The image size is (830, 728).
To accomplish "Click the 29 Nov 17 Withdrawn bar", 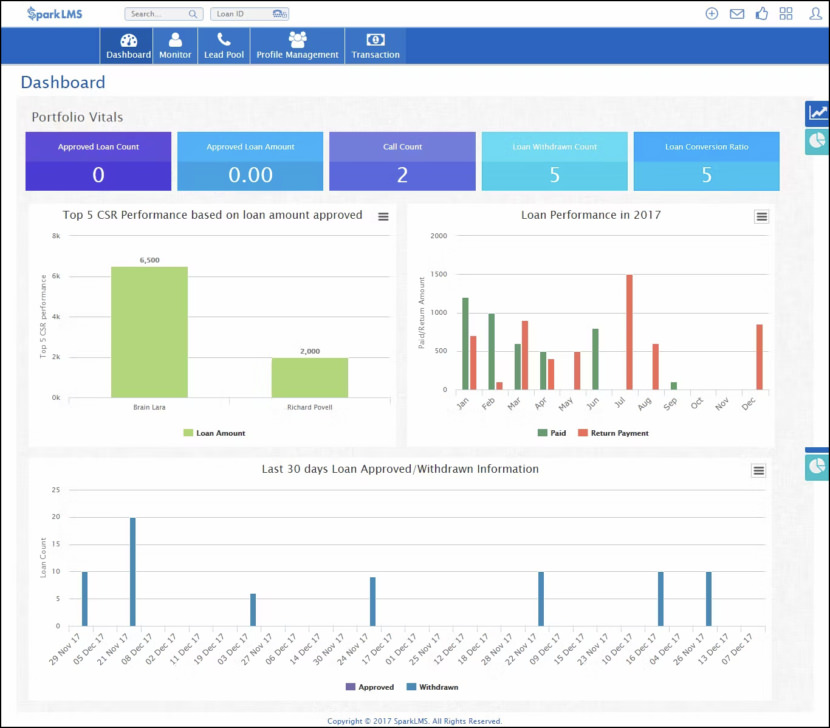I will pos(85,599).
